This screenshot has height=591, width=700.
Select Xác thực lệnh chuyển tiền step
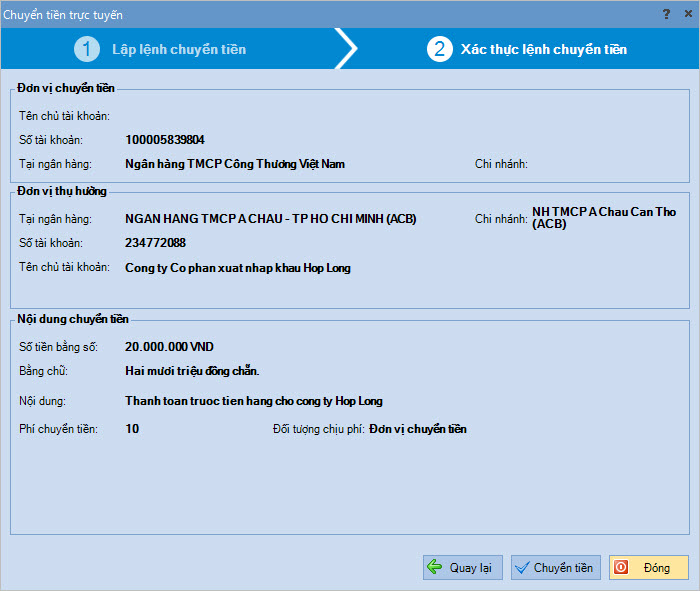[x=543, y=49]
